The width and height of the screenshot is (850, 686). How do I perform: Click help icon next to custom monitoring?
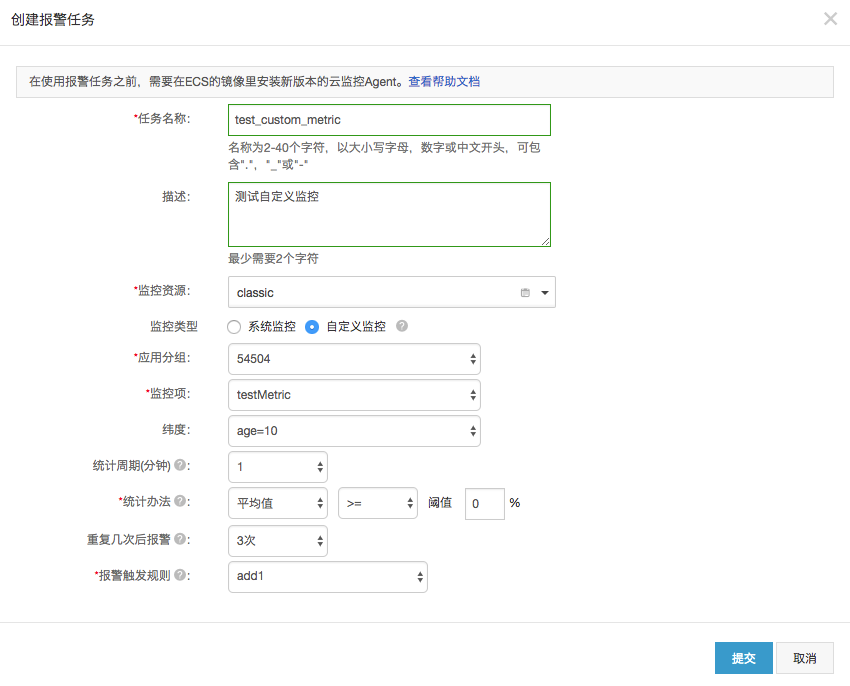pos(402,326)
